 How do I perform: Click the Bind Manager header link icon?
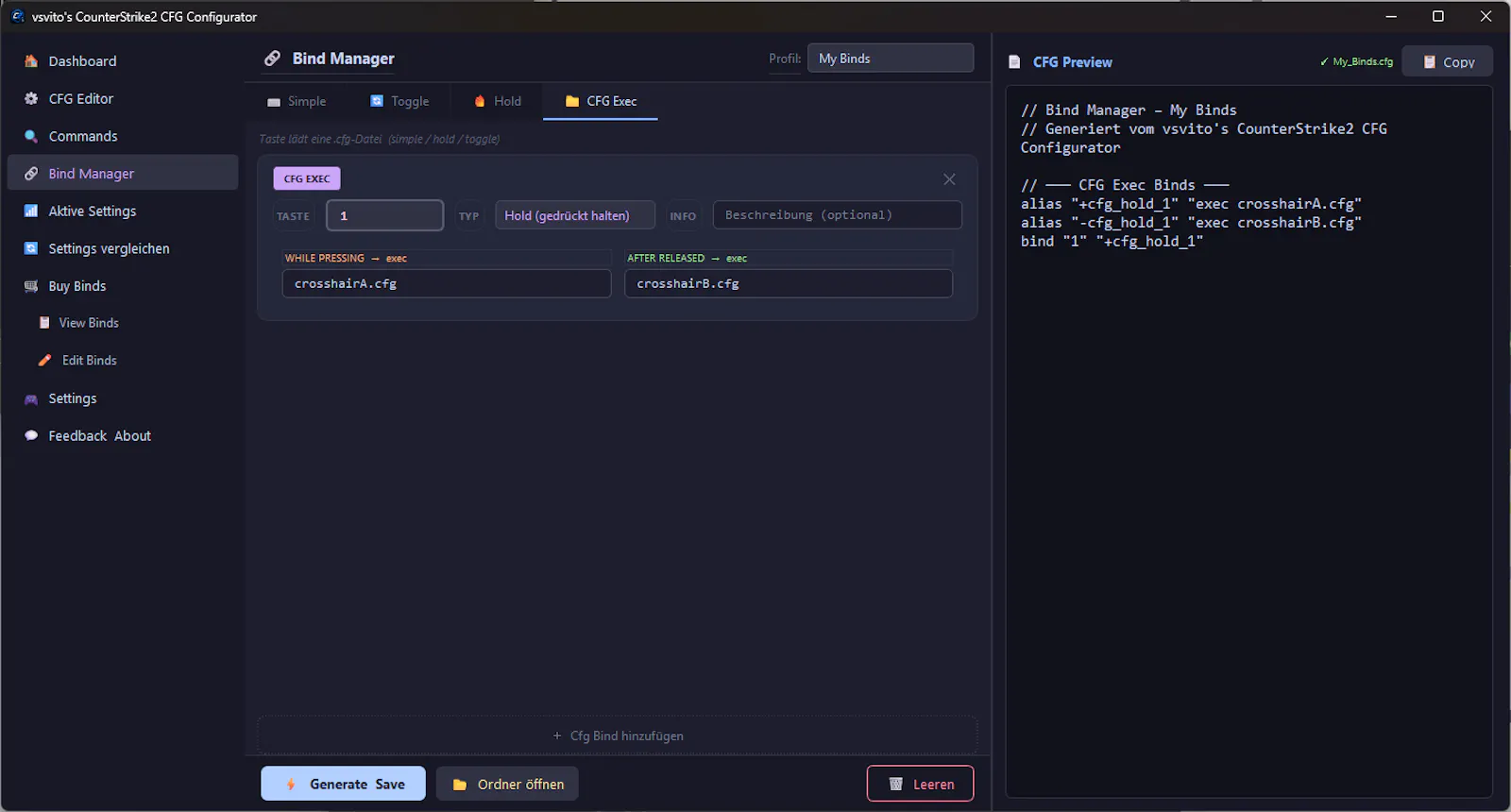pos(273,59)
